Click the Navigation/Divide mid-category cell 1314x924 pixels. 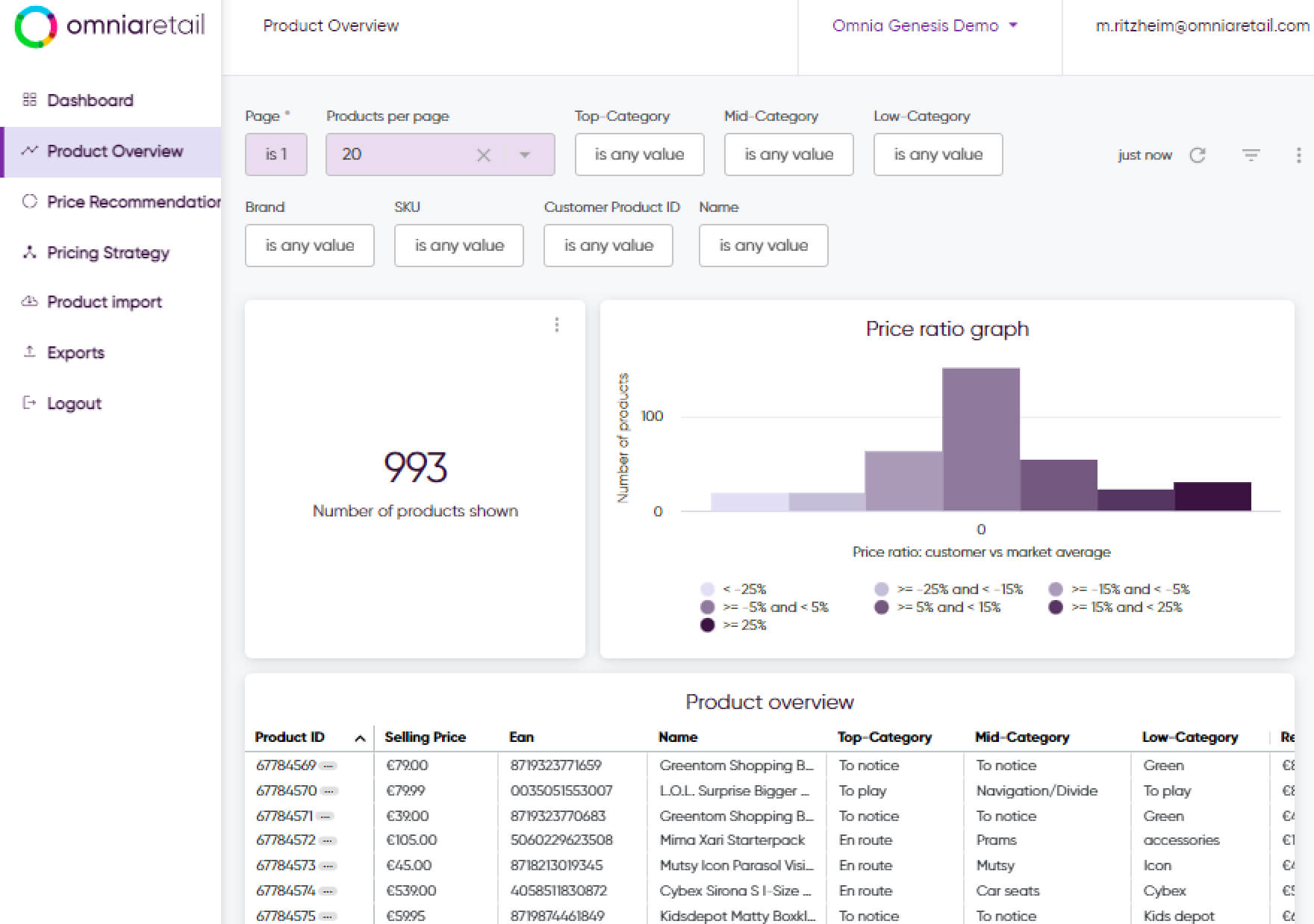click(x=1037, y=791)
